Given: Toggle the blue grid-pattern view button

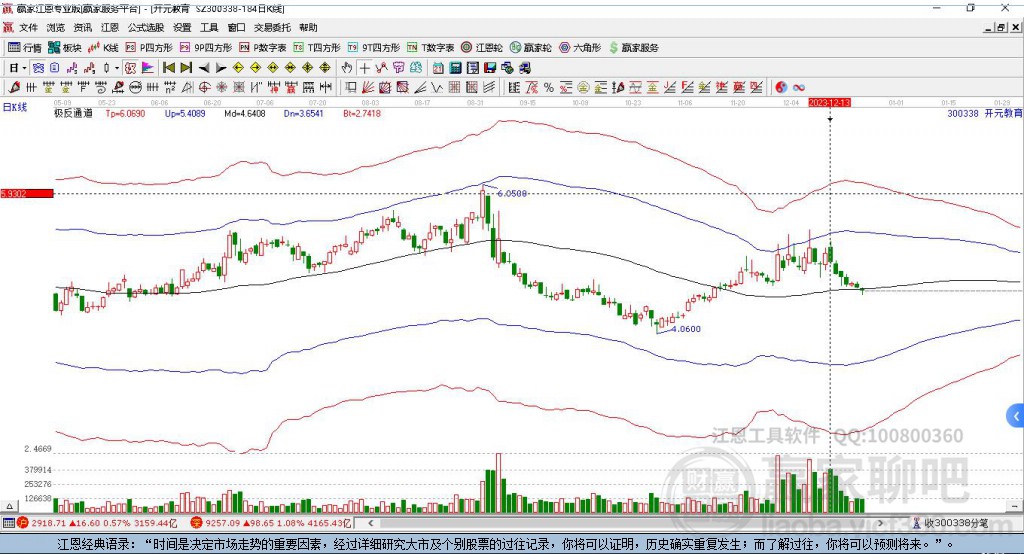Looking at the screenshot, I should coord(39,68).
